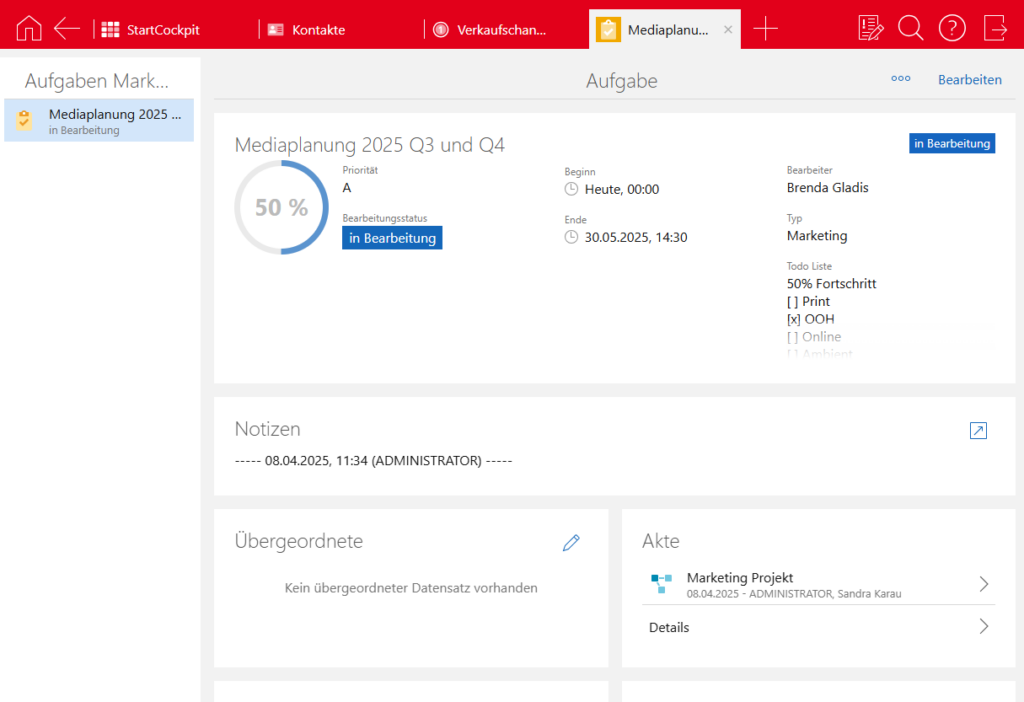The height and width of the screenshot is (702, 1024).
Task: Click the logout icon at top right
Action: [994, 27]
